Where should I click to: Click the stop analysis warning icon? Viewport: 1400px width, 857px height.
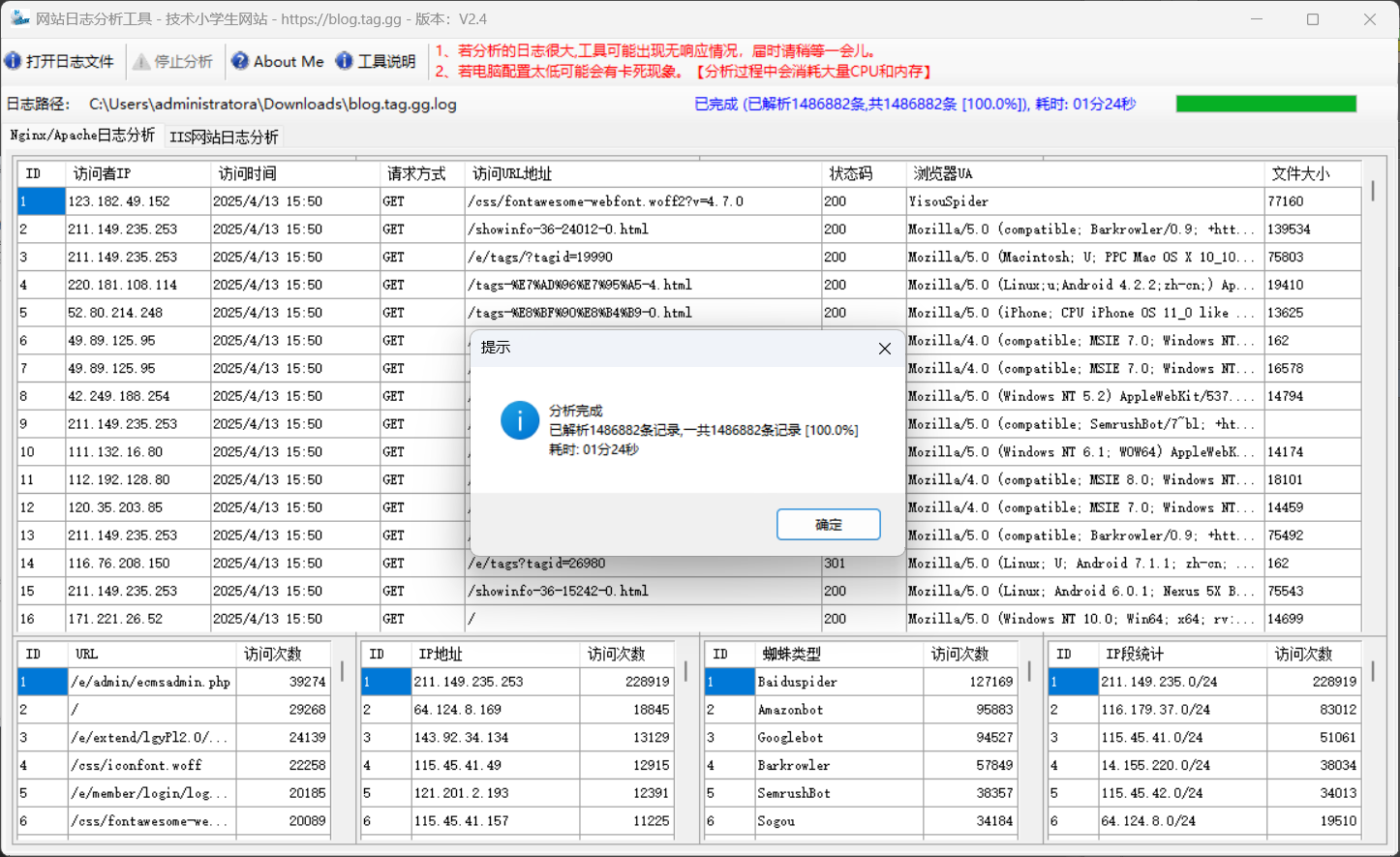tap(141, 61)
